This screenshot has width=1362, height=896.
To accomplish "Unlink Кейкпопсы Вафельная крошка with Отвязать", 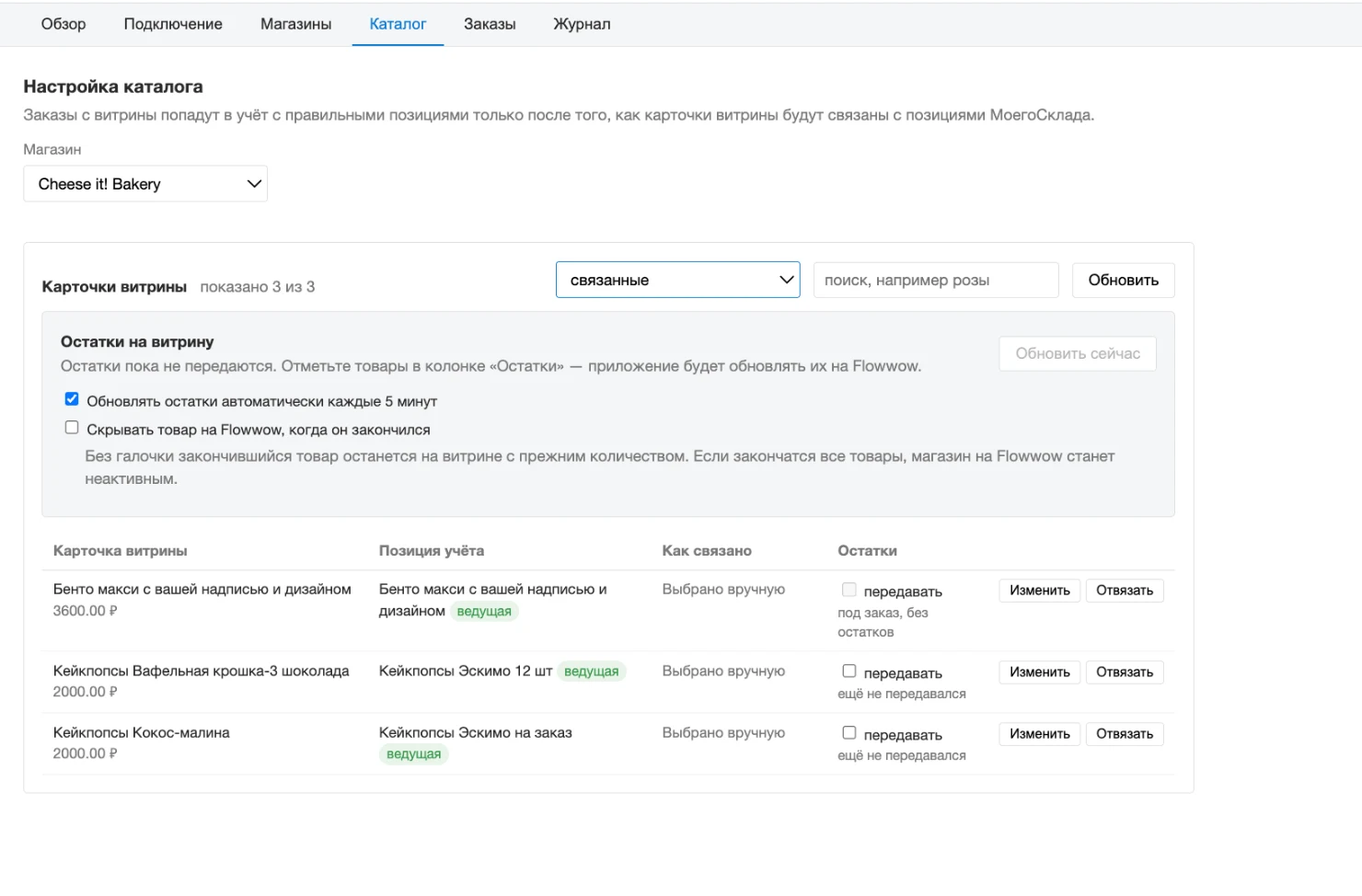I will 1125,672.
